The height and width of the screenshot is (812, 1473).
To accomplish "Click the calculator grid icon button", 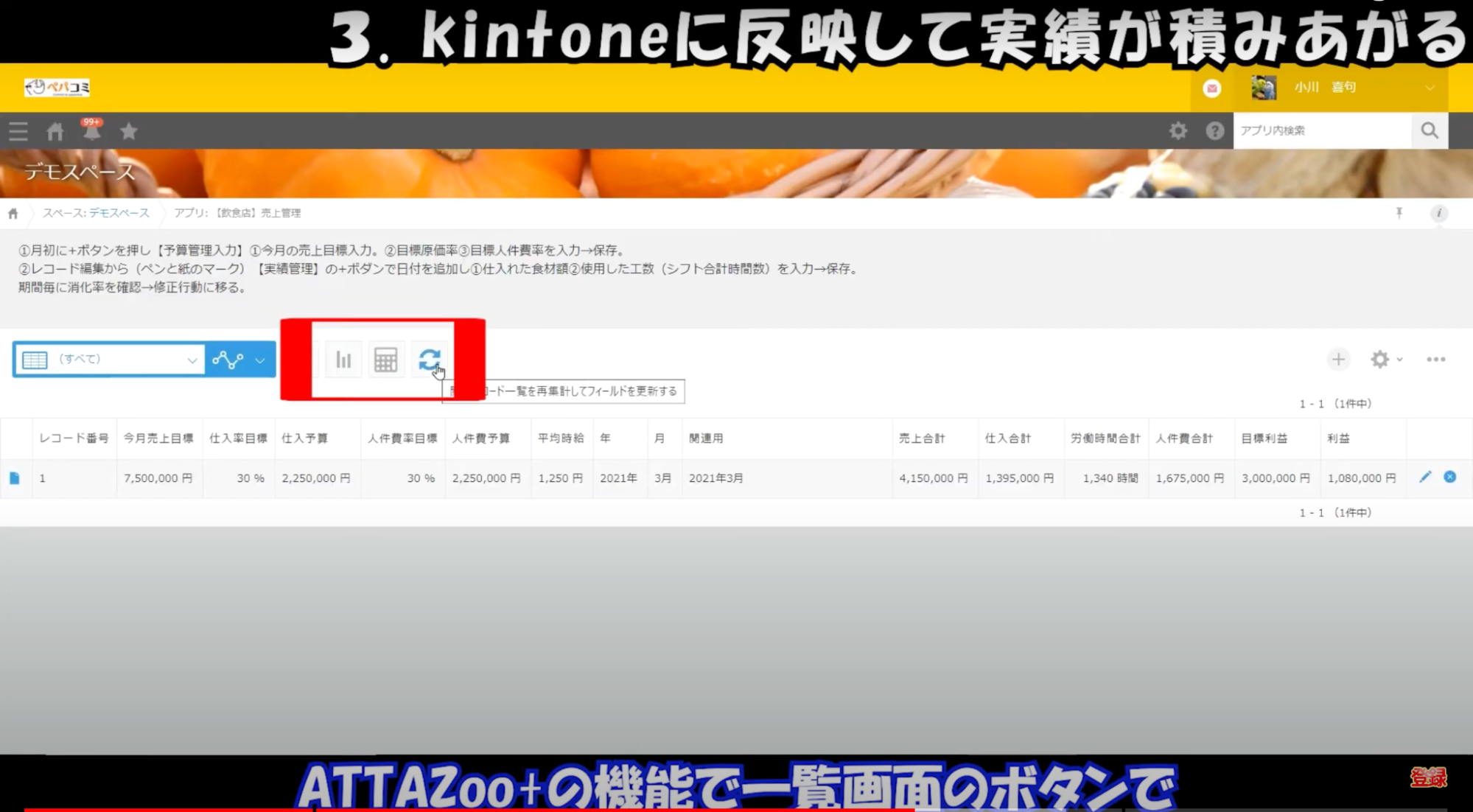I will [x=385, y=360].
